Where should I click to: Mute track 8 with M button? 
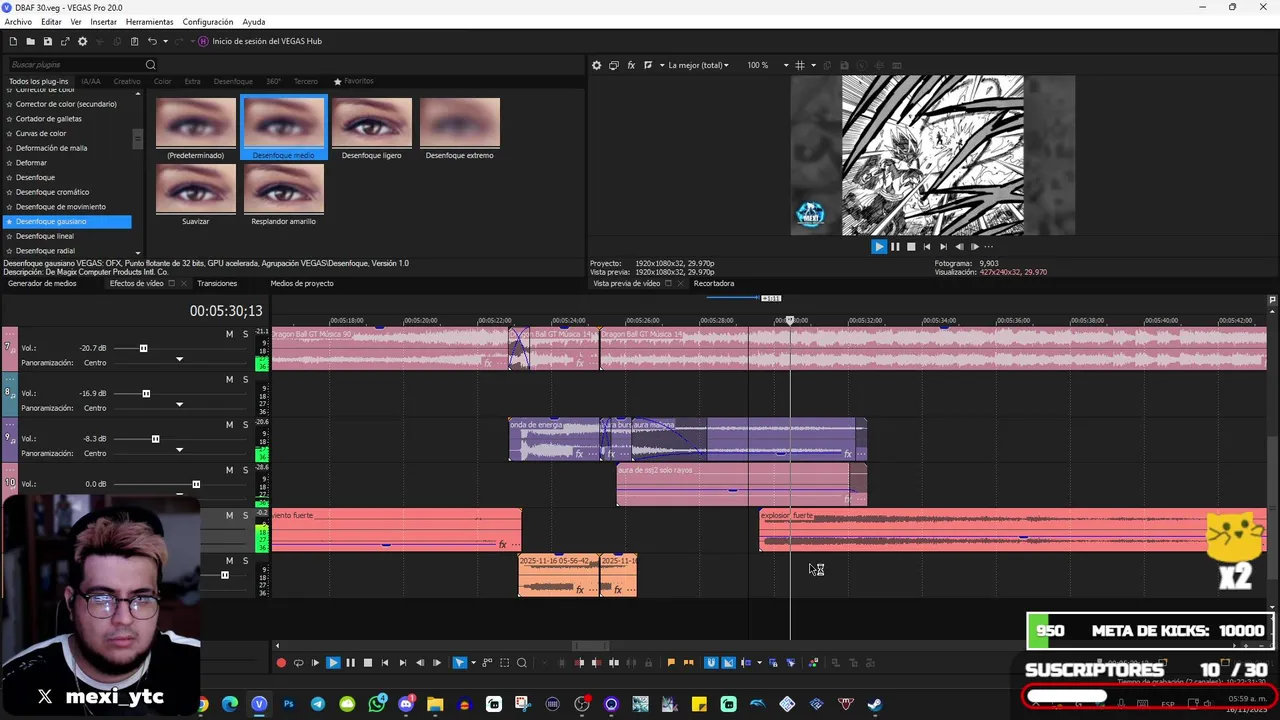[229, 379]
